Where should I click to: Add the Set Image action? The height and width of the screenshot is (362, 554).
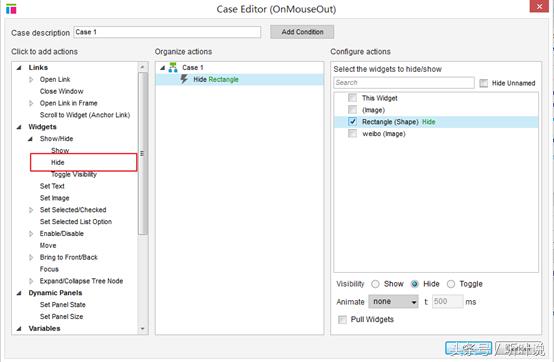(54, 198)
